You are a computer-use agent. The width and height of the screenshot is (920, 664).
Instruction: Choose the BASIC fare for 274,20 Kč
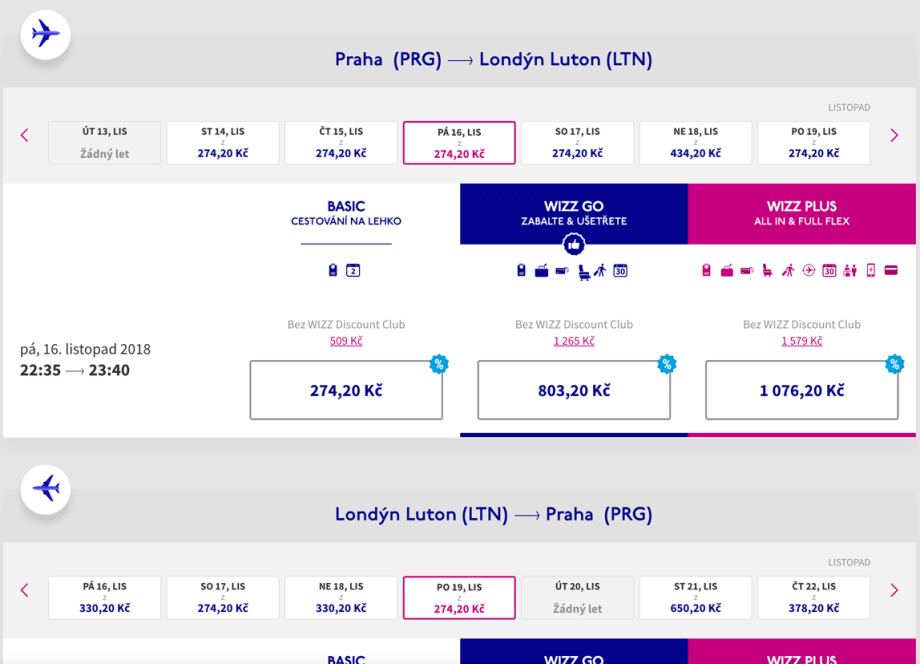pyautogui.click(x=346, y=390)
